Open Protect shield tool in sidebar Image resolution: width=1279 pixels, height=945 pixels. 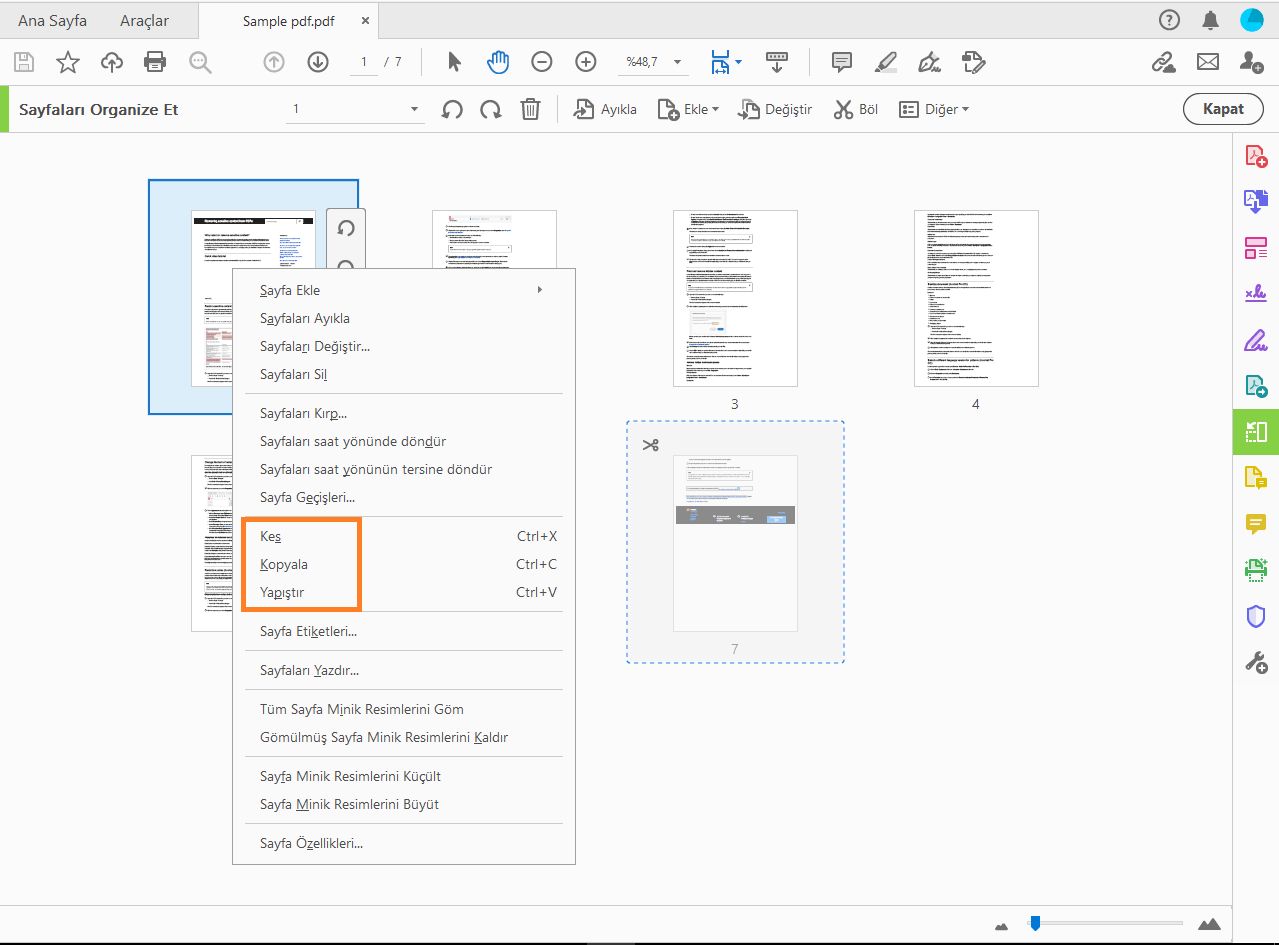tap(1256, 616)
